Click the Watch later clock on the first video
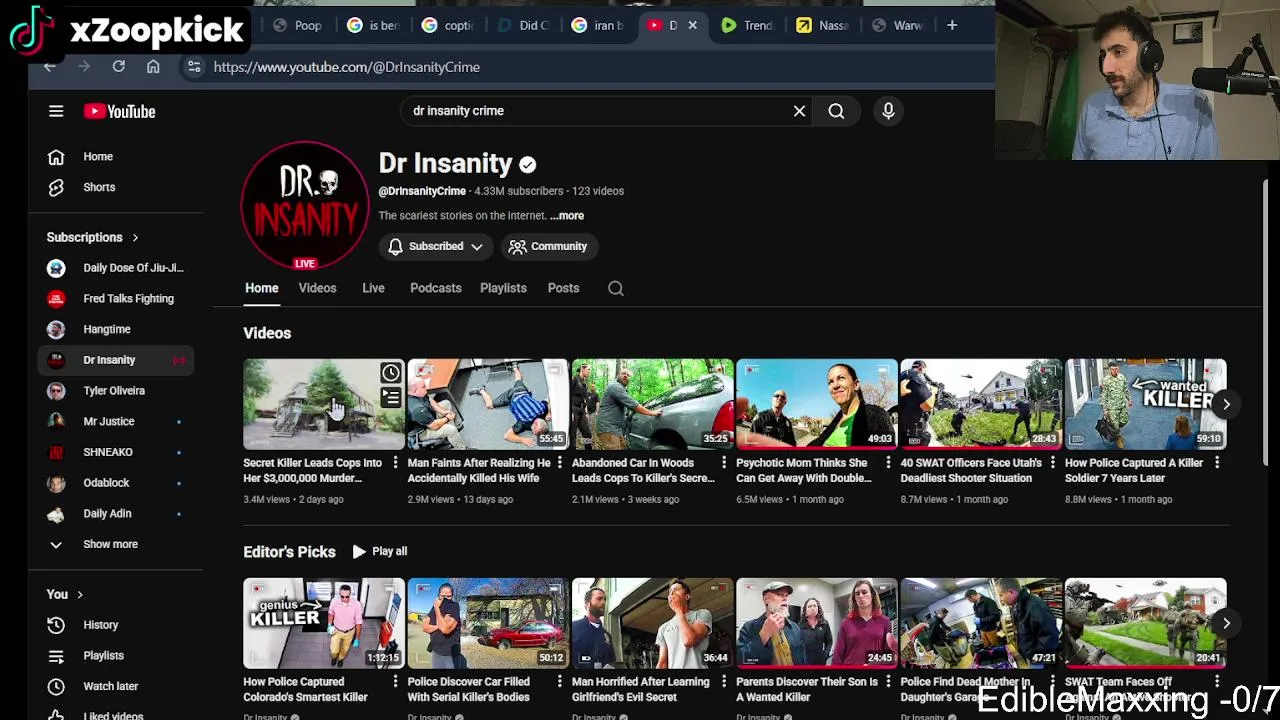The width and height of the screenshot is (1280, 720). tap(391, 373)
